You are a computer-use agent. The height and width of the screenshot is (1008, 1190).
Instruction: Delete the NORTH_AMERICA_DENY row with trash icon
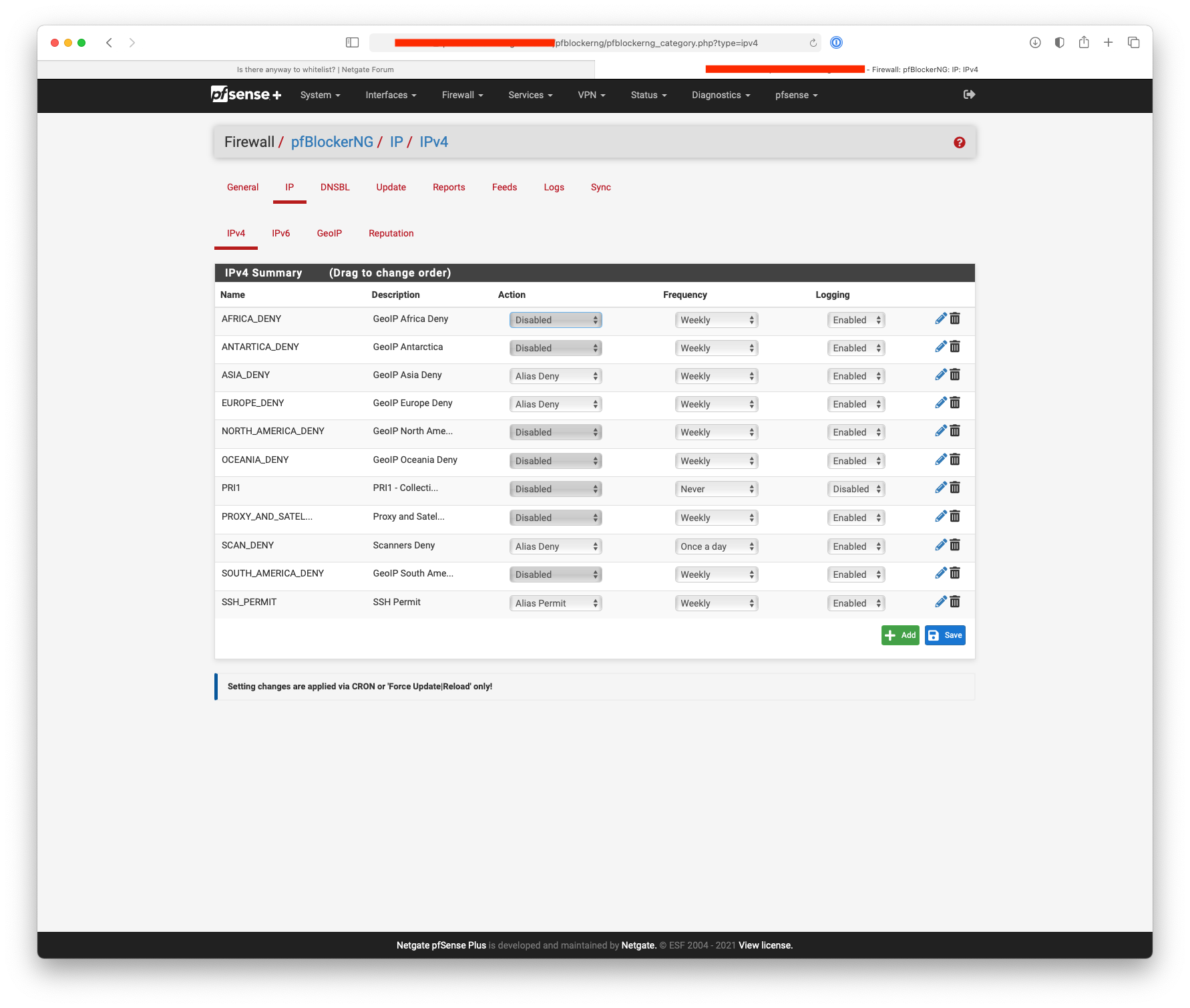pyautogui.click(x=955, y=431)
